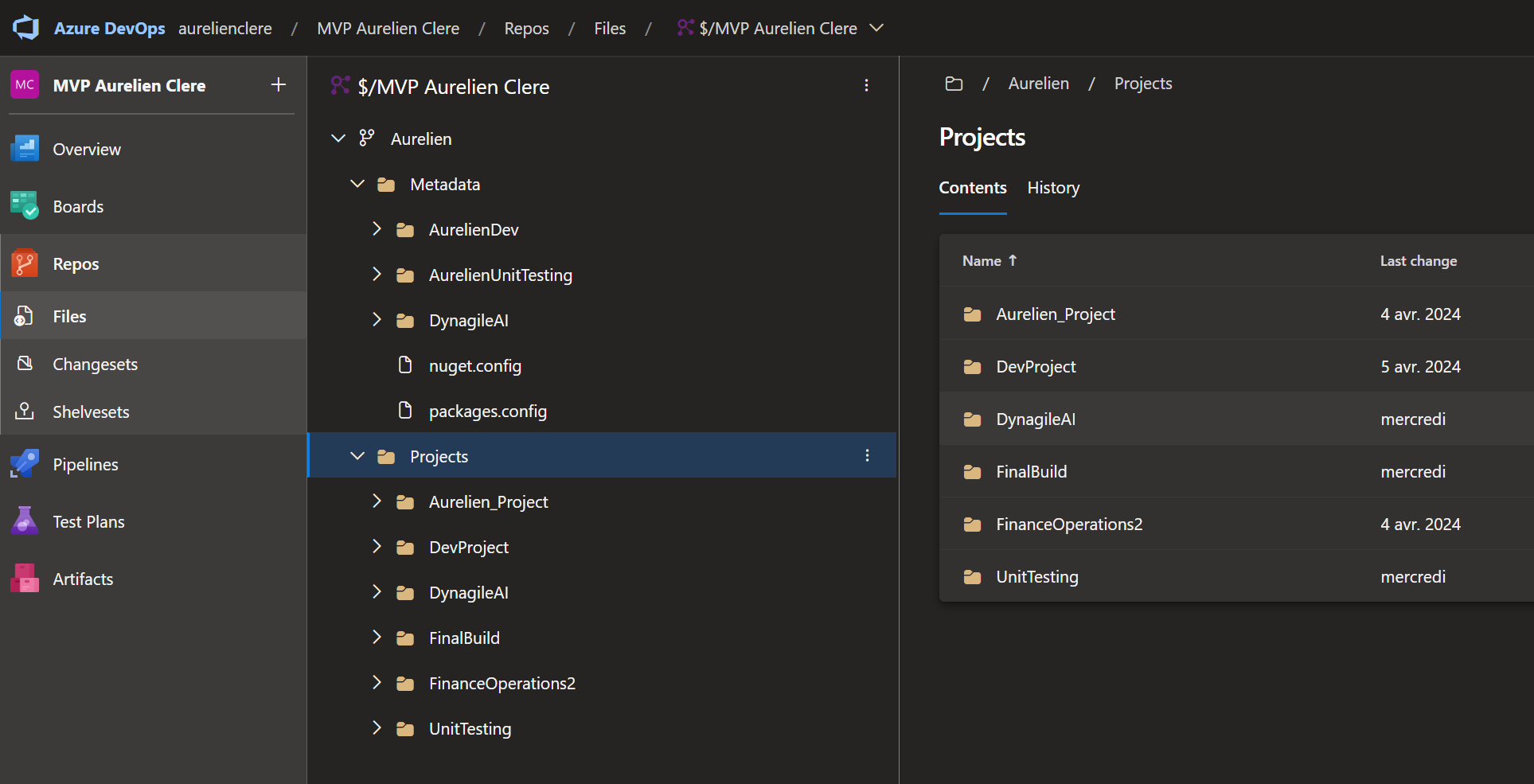Click Aurelien in the path breadcrumb
Viewport: 1534px width, 784px height.
tap(1039, 84)
